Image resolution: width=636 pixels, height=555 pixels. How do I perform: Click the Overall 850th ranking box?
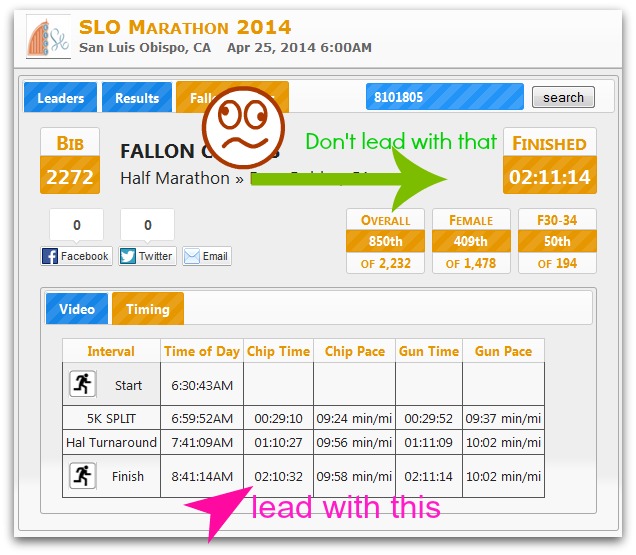[385, 241]
